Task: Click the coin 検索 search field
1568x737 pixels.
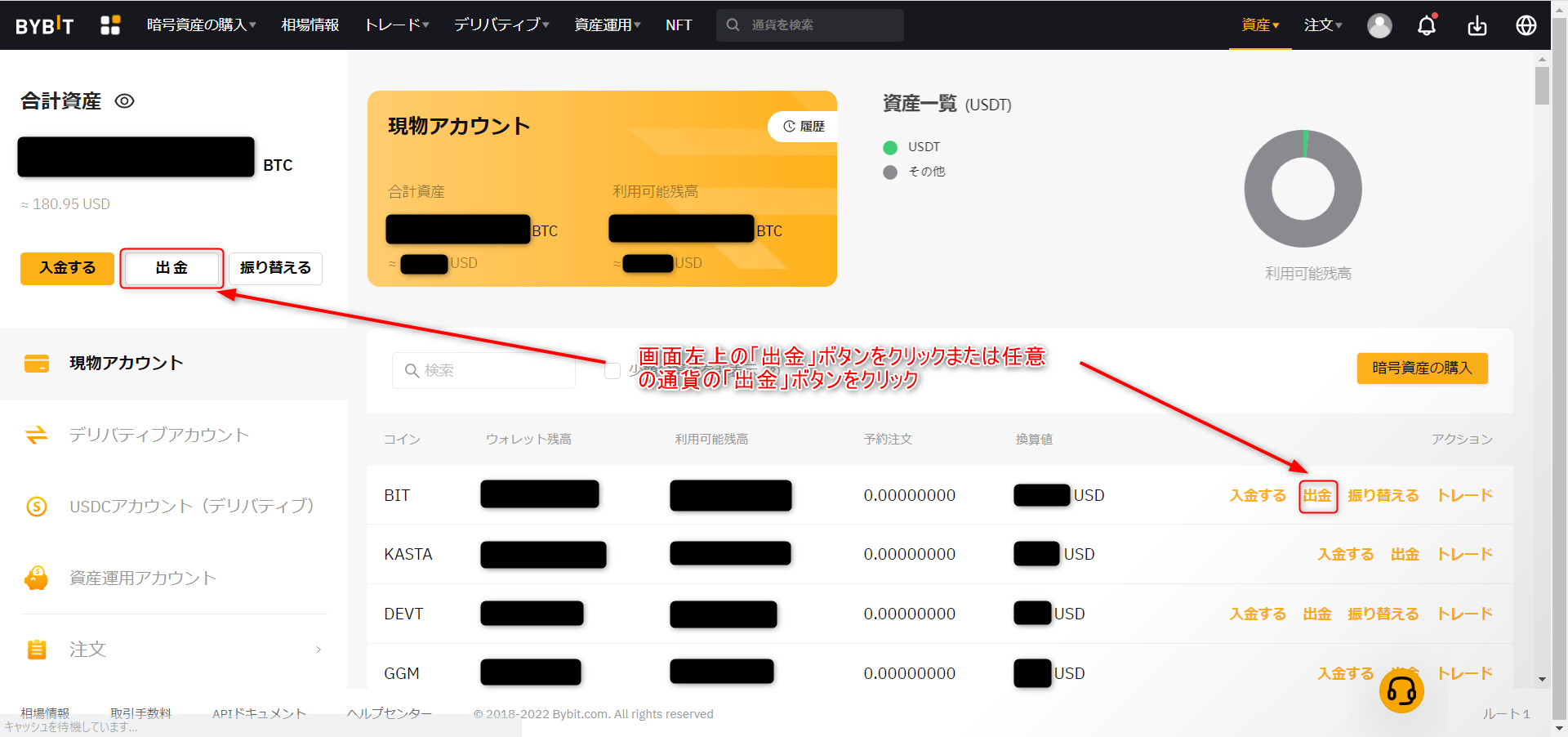Action: tap(483, 371)
